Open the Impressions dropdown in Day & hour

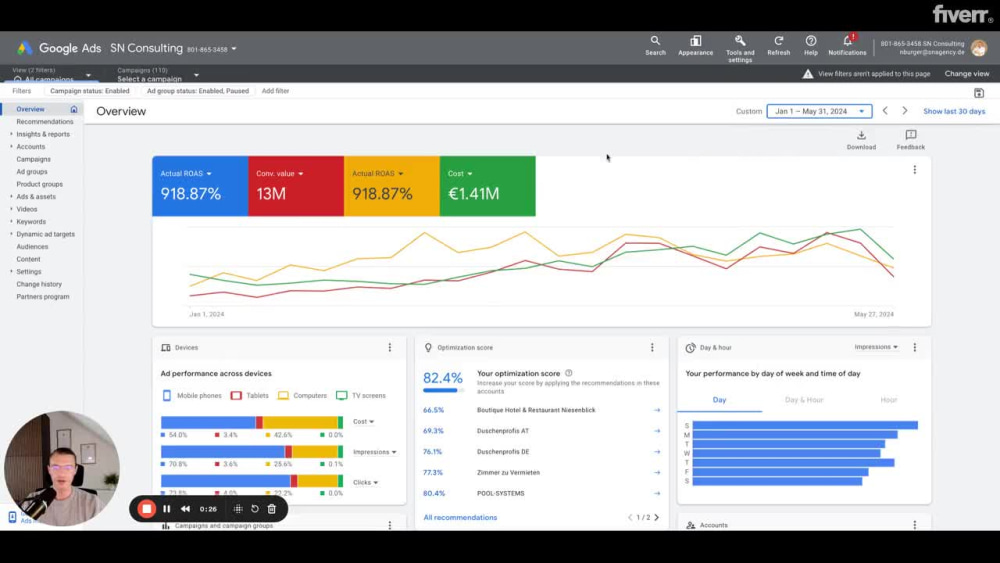coord(876,347)
